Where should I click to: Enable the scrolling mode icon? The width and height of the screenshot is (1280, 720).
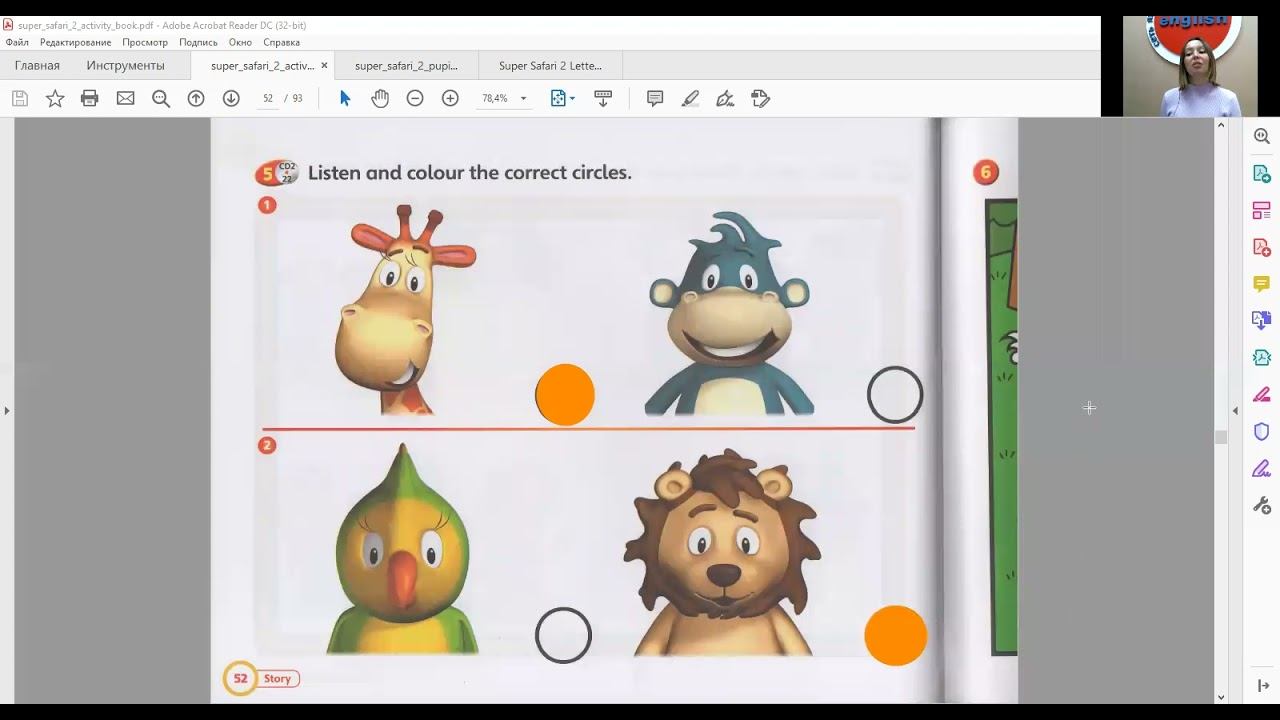(603, 98)
